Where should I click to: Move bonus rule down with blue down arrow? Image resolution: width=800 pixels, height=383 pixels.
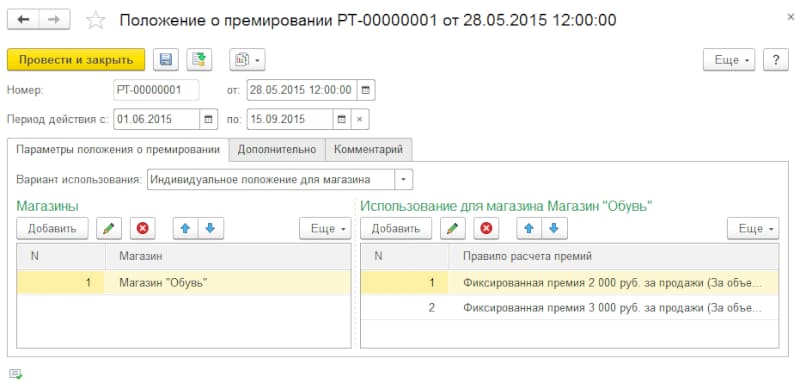tap(555, 228)
